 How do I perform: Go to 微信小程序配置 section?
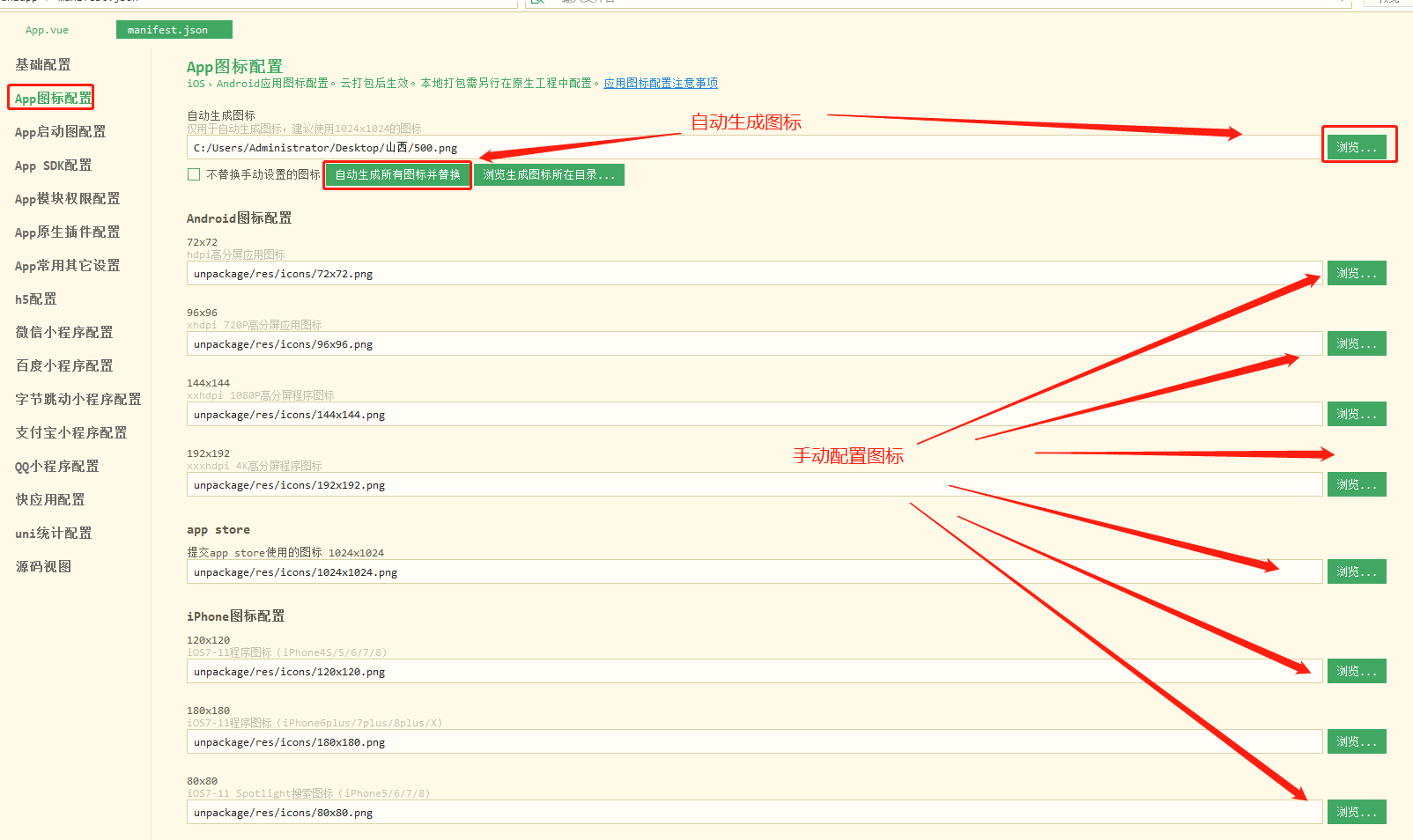[63, 332]
